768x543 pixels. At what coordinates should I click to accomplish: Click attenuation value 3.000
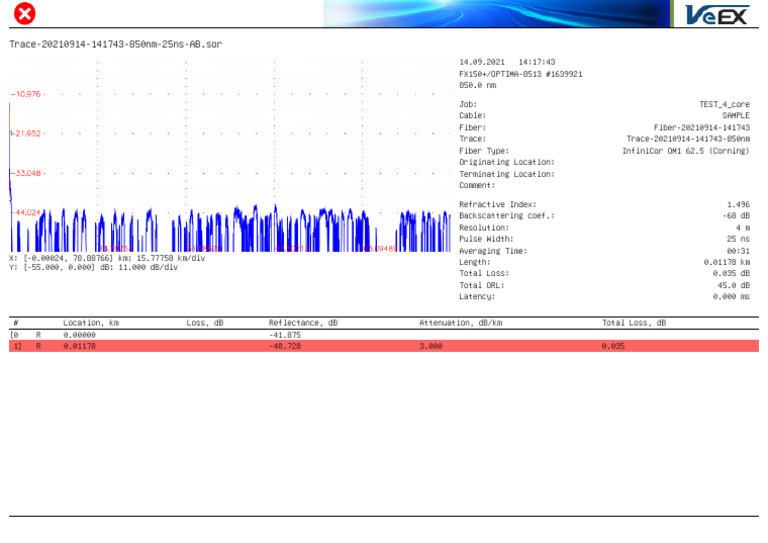431,346
